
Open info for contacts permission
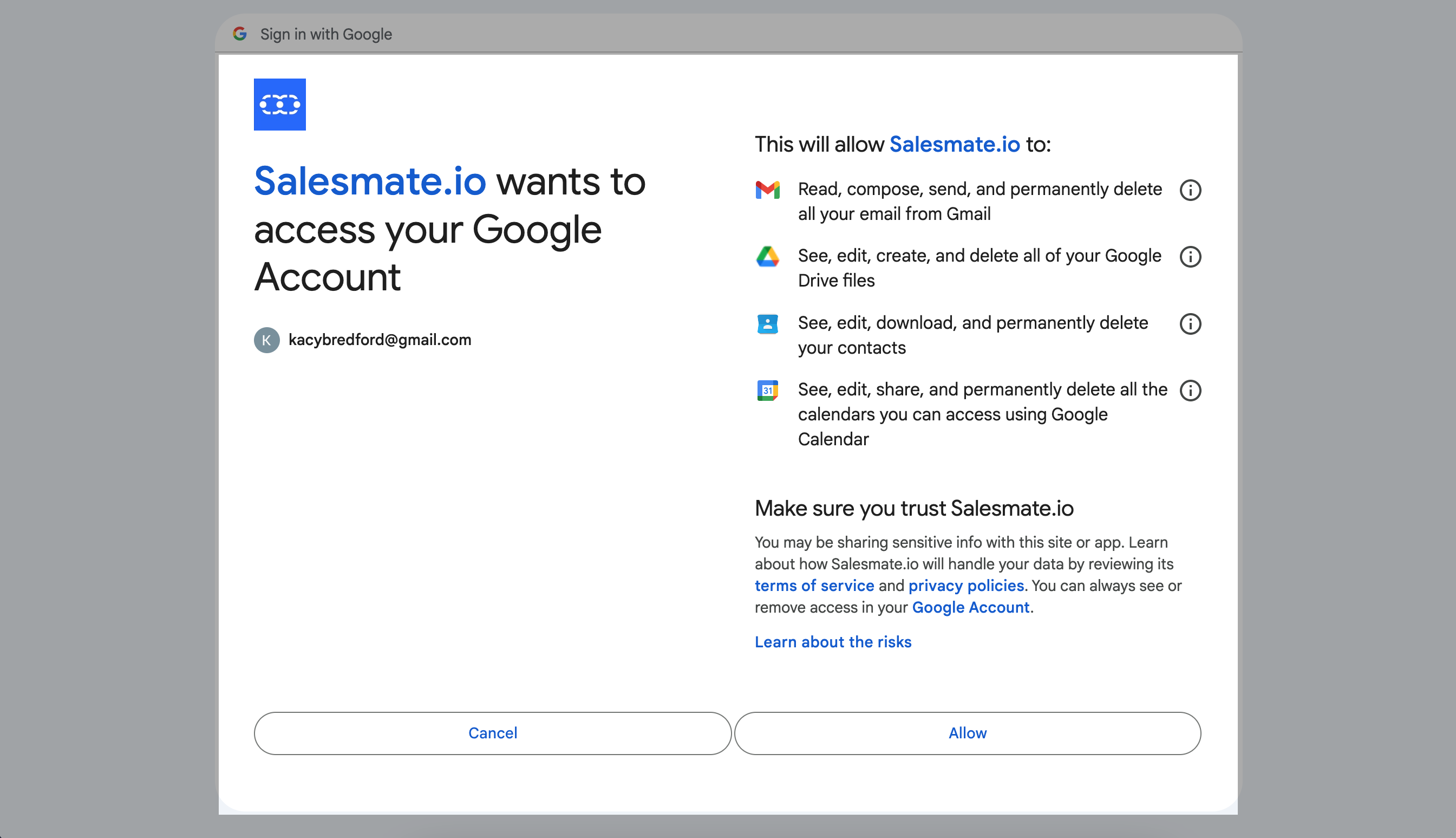pyautogui.click(x=1190, y=323)
